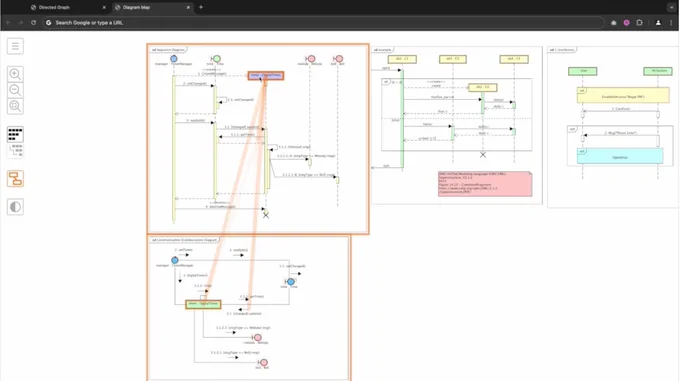Viewport: 680px width, 381px height.
Task: Go back in browser history
Action: coord(8,23)
